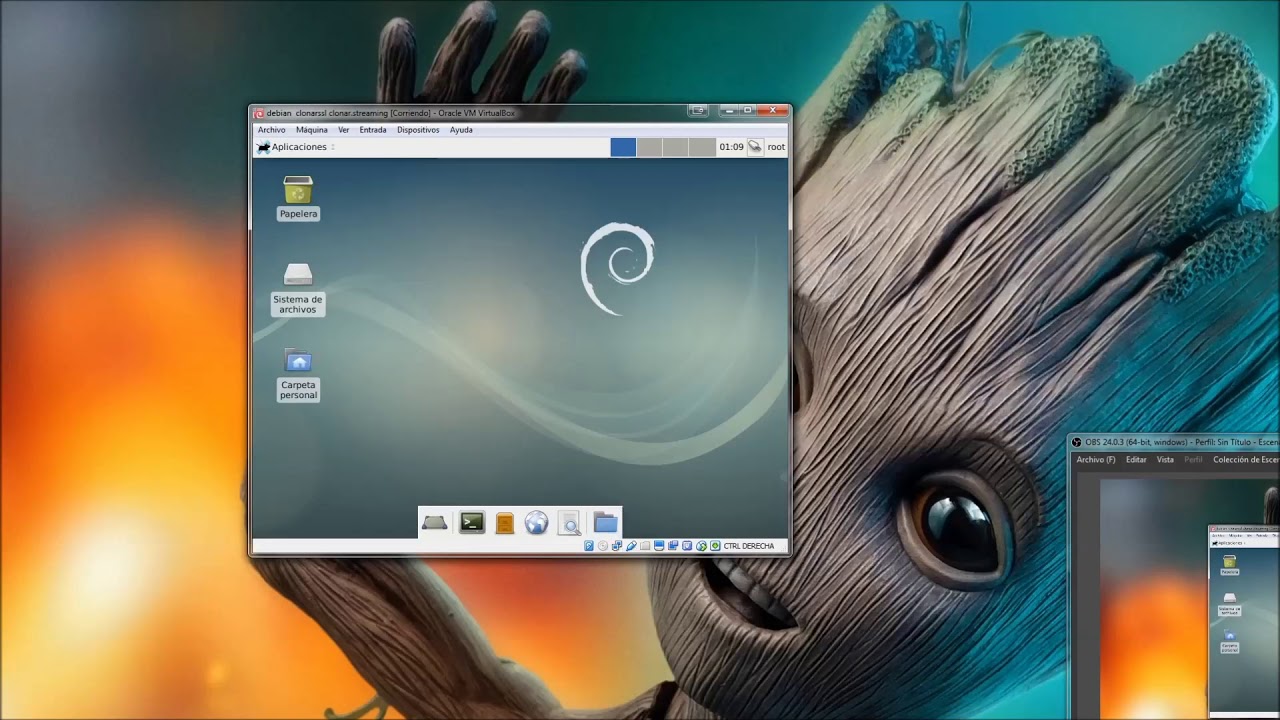Click the VirtualBox title bar logo

[x=259, y=113]
